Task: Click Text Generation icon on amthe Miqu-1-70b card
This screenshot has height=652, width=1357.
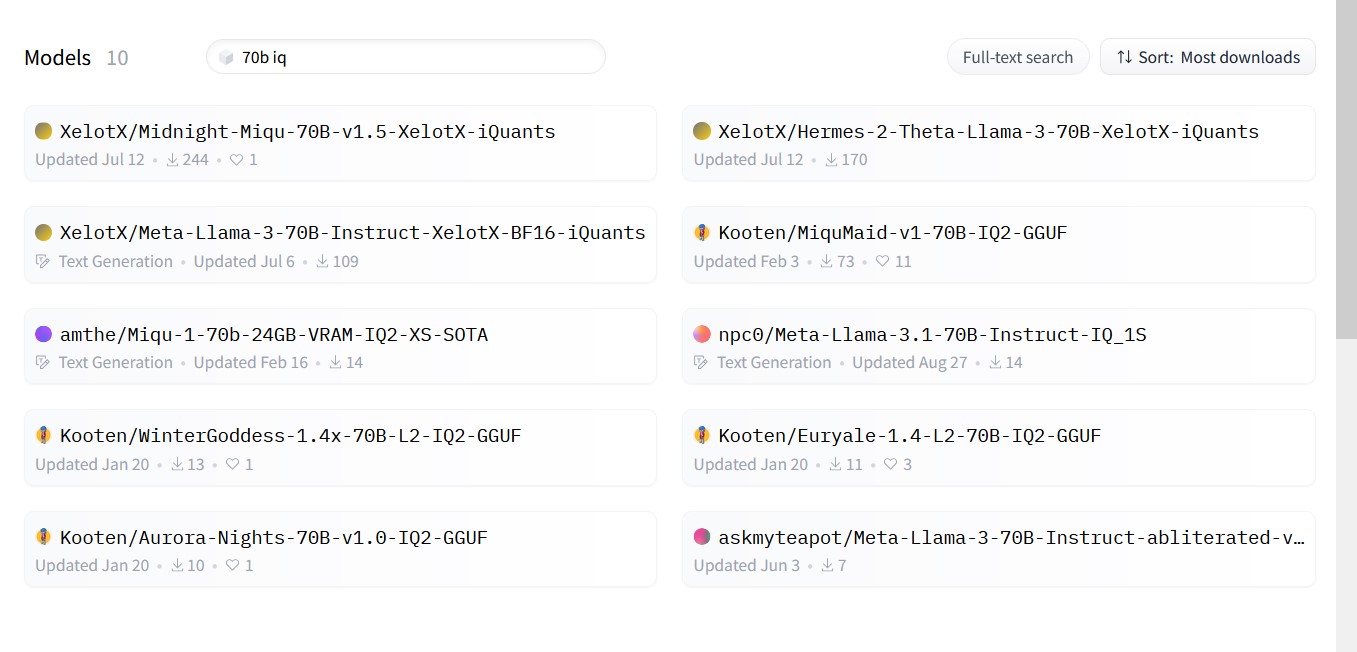Action: [43, 362]
